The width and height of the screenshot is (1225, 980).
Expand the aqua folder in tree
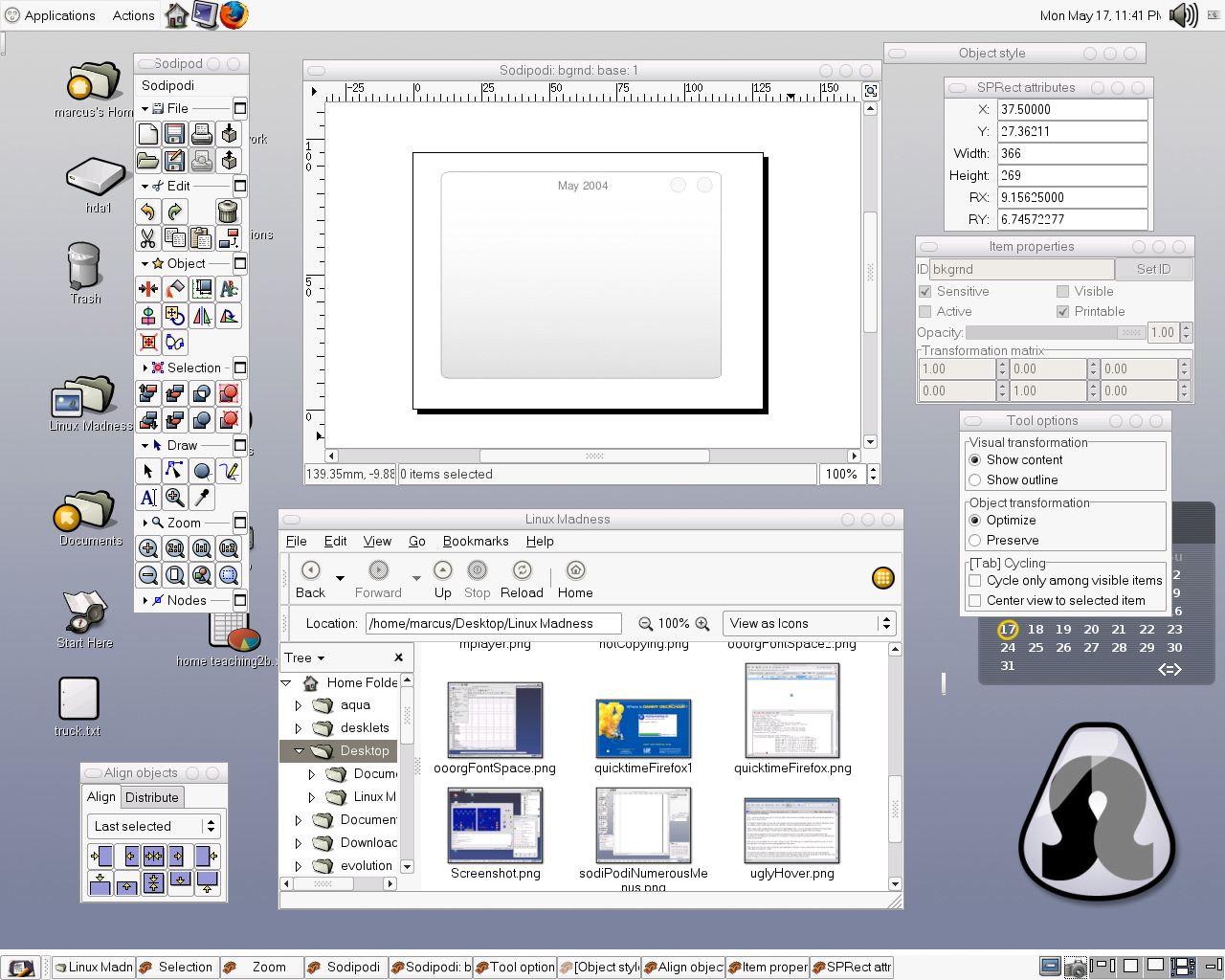coord(298,705)
